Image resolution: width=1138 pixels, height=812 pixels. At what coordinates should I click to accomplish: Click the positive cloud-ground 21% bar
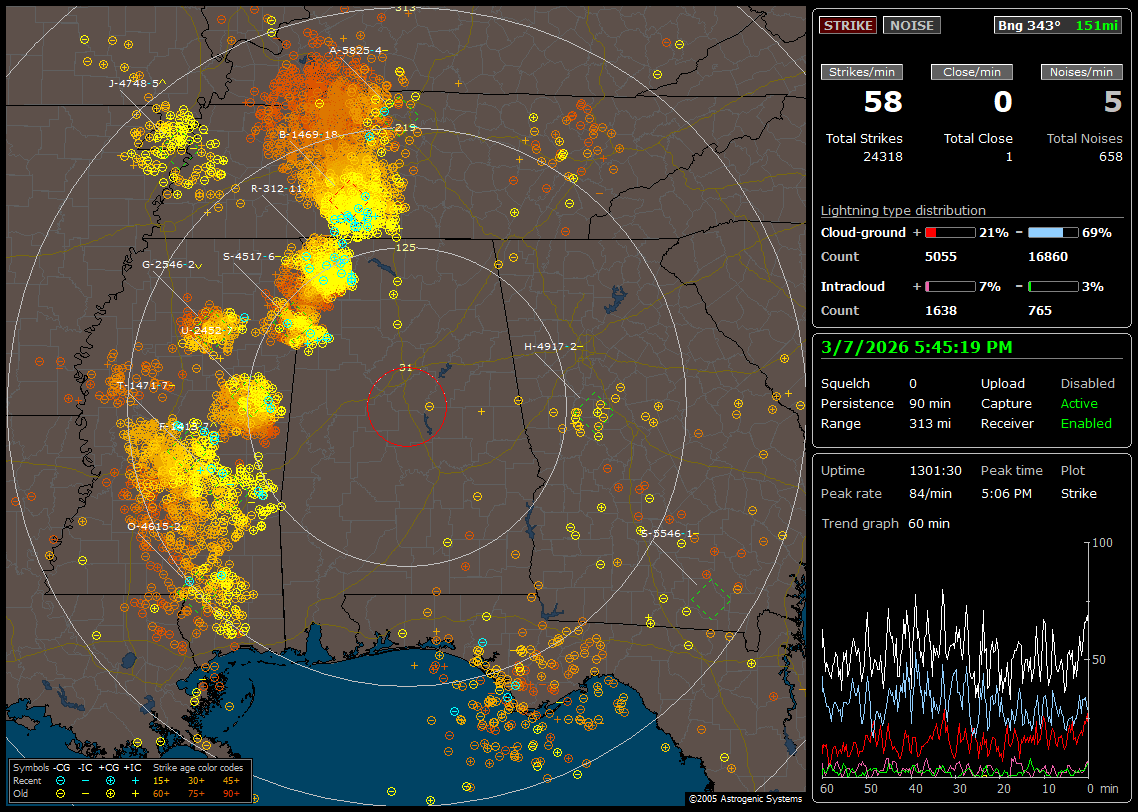(949, 232)
